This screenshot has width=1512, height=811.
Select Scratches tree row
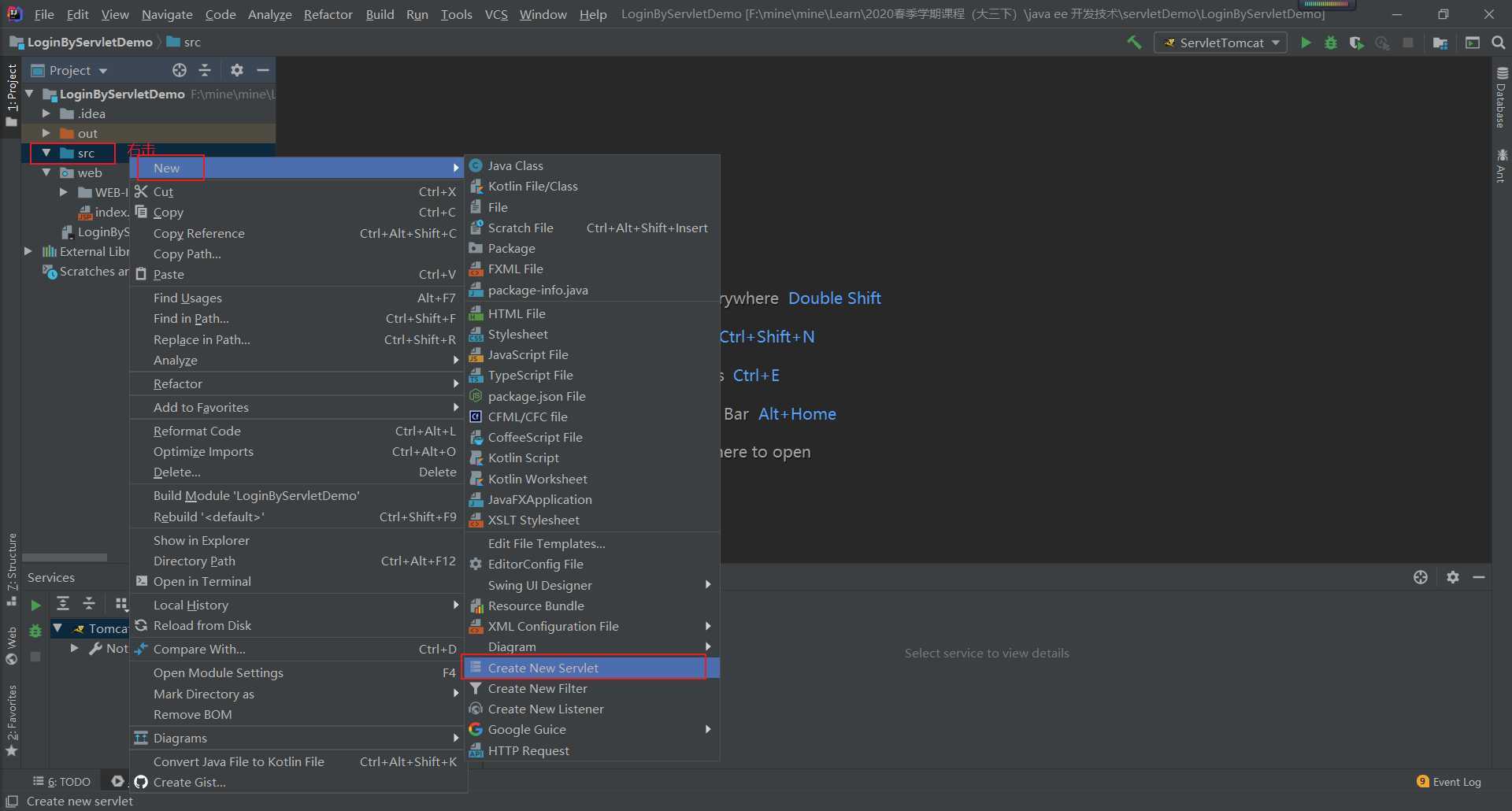click(x=85, y=271)
